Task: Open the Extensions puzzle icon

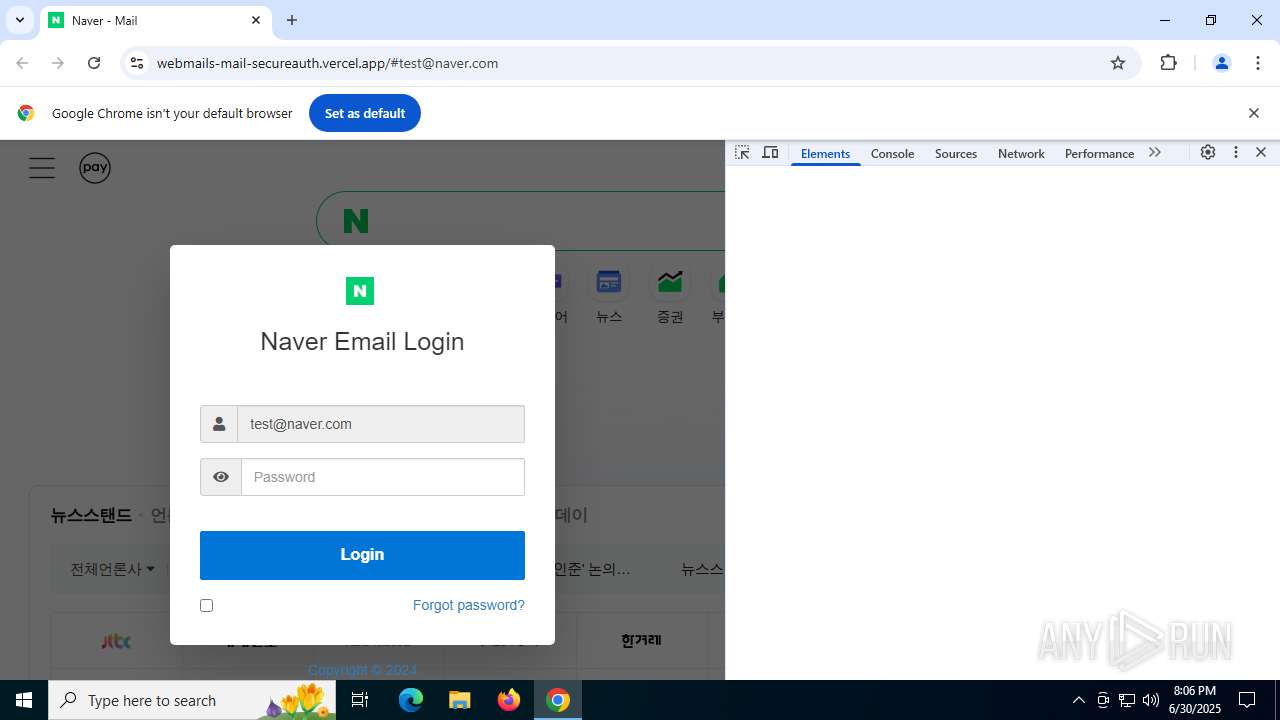Action: [1168, 63]
